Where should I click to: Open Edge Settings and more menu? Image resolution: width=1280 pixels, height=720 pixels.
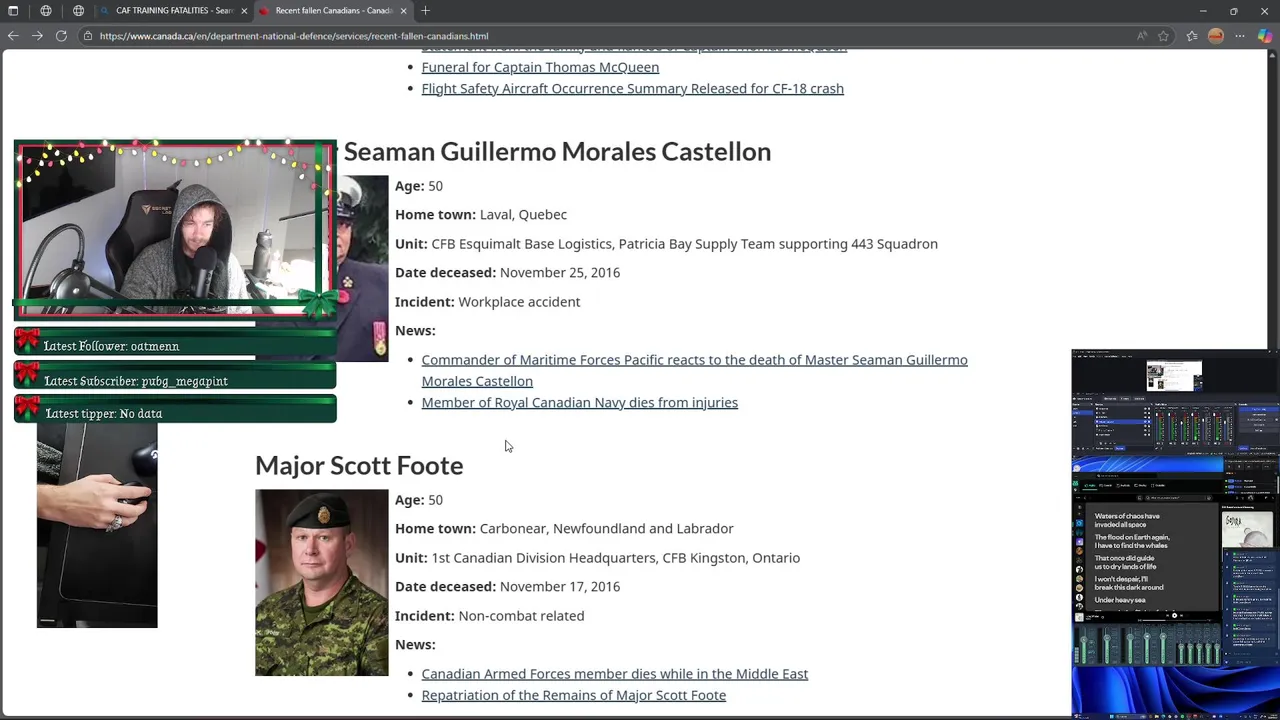[x=1240, y=36]
